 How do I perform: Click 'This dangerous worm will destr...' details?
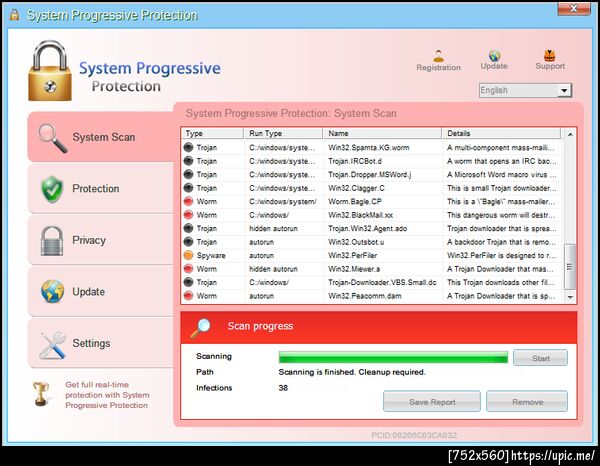[x=501, y=215]
